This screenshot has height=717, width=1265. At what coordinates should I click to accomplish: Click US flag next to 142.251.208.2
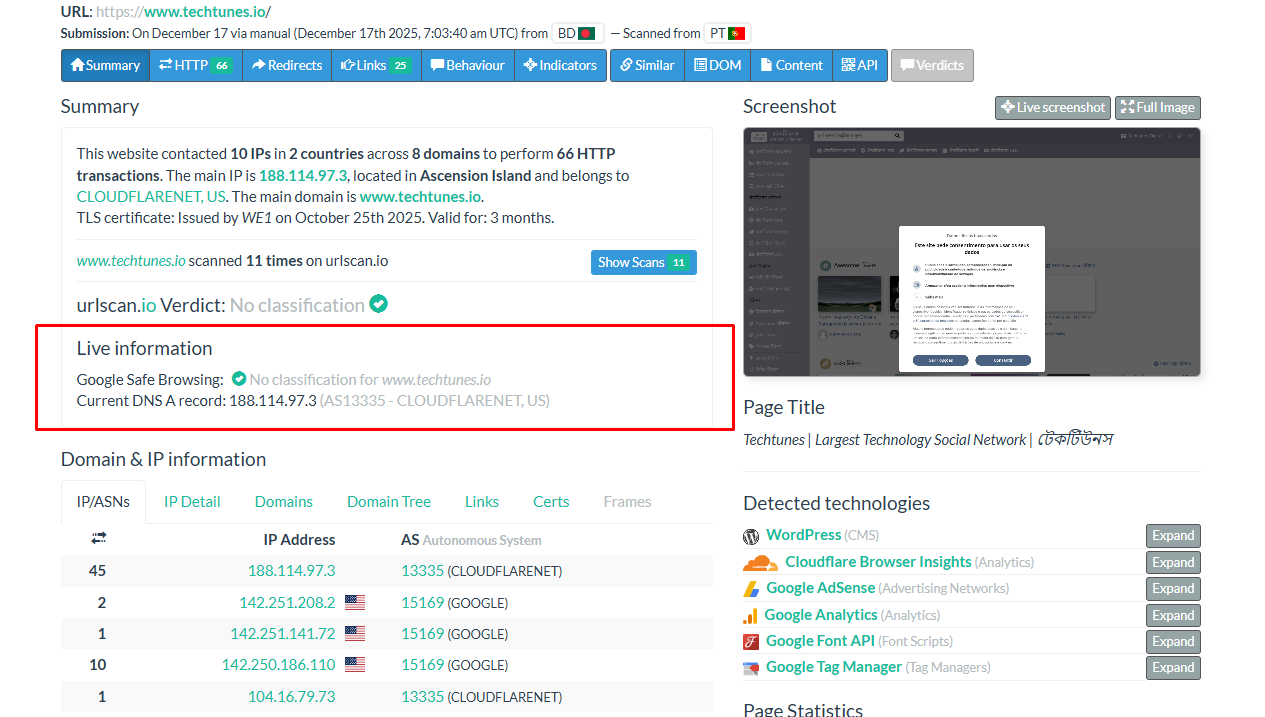355,602
